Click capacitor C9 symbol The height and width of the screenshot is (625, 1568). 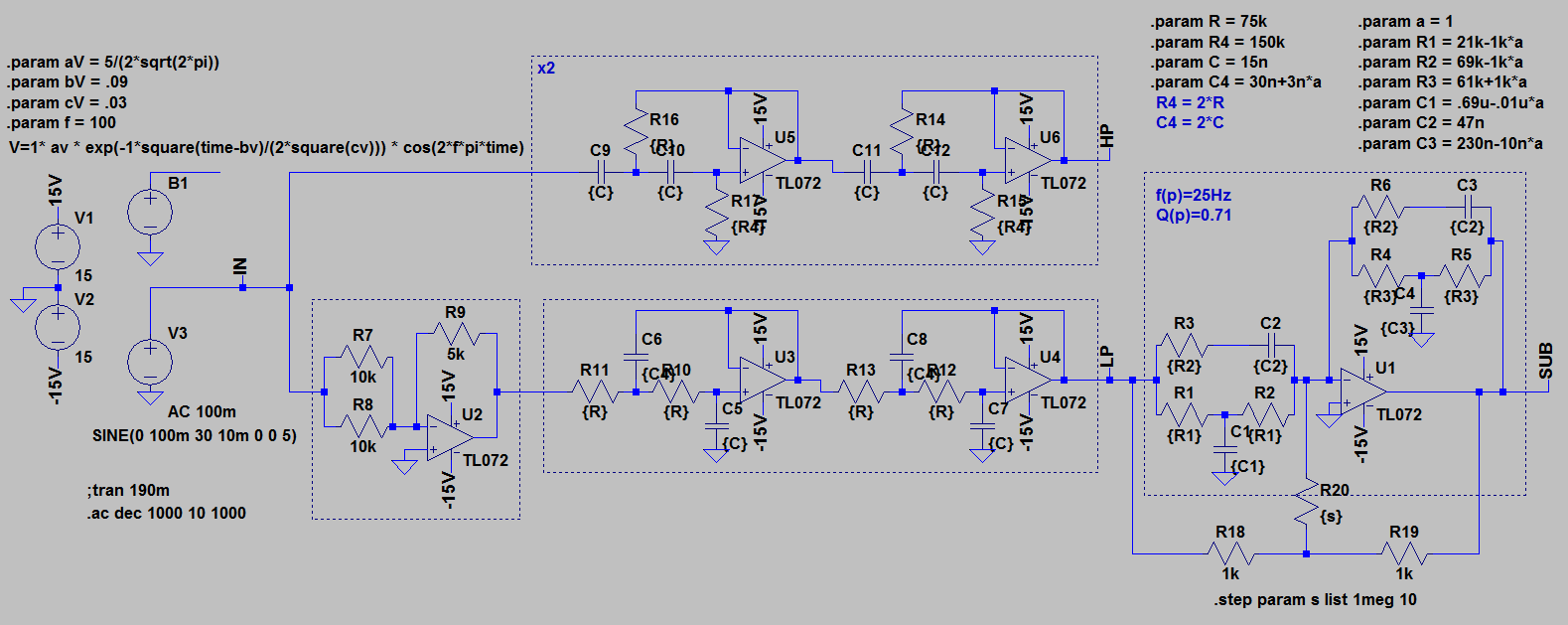coord(601,172)
